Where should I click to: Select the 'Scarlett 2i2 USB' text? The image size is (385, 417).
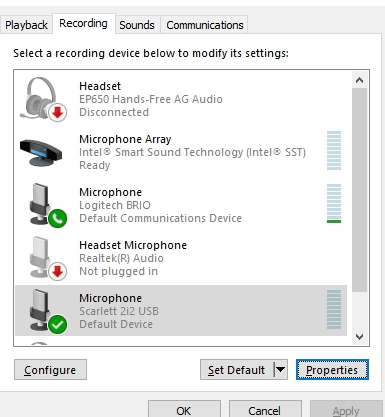pos(119,311)
